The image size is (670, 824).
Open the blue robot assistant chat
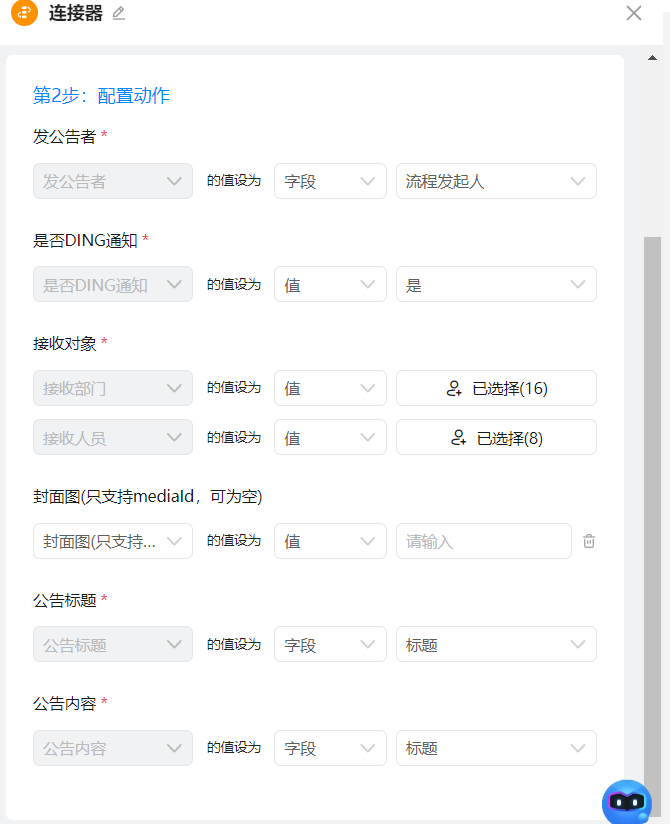click(626, 802)
